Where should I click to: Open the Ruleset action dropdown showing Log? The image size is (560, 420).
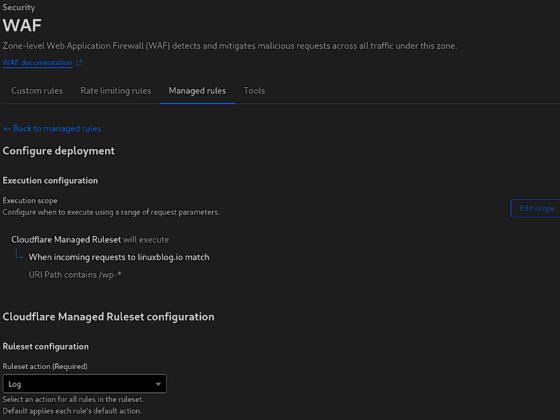click(x=85, y=384)
